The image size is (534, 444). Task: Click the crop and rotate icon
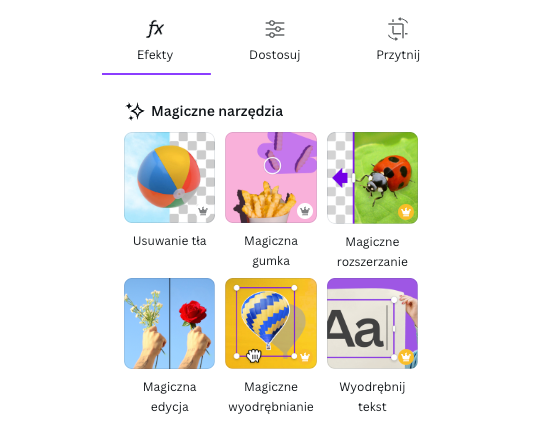pyautogui.click(x=398, y=29)
